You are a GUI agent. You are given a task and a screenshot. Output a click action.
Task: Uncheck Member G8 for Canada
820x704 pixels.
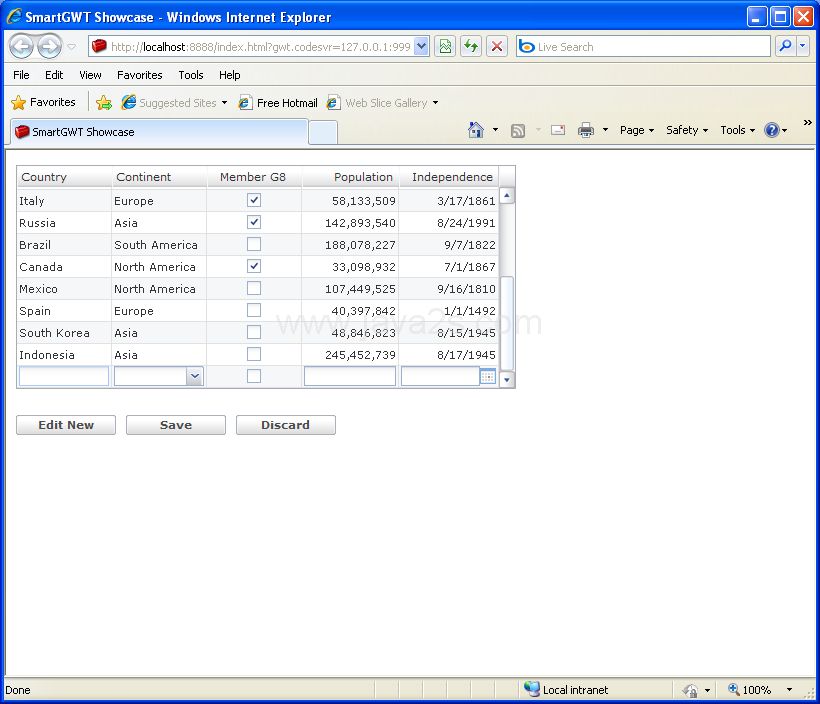(x=254, y=266)
